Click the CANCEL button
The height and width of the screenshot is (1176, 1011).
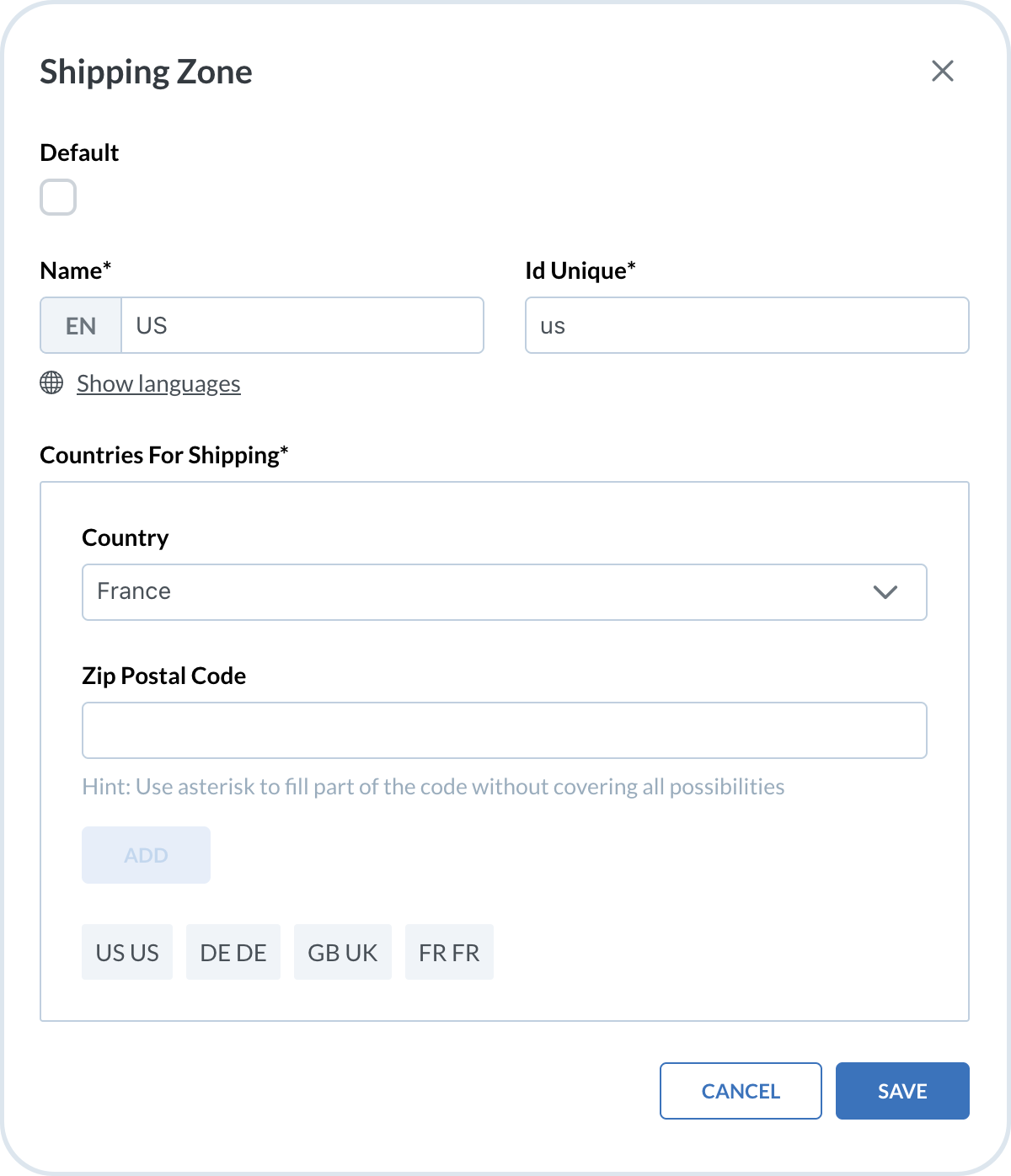click(x=741, y=1091)
